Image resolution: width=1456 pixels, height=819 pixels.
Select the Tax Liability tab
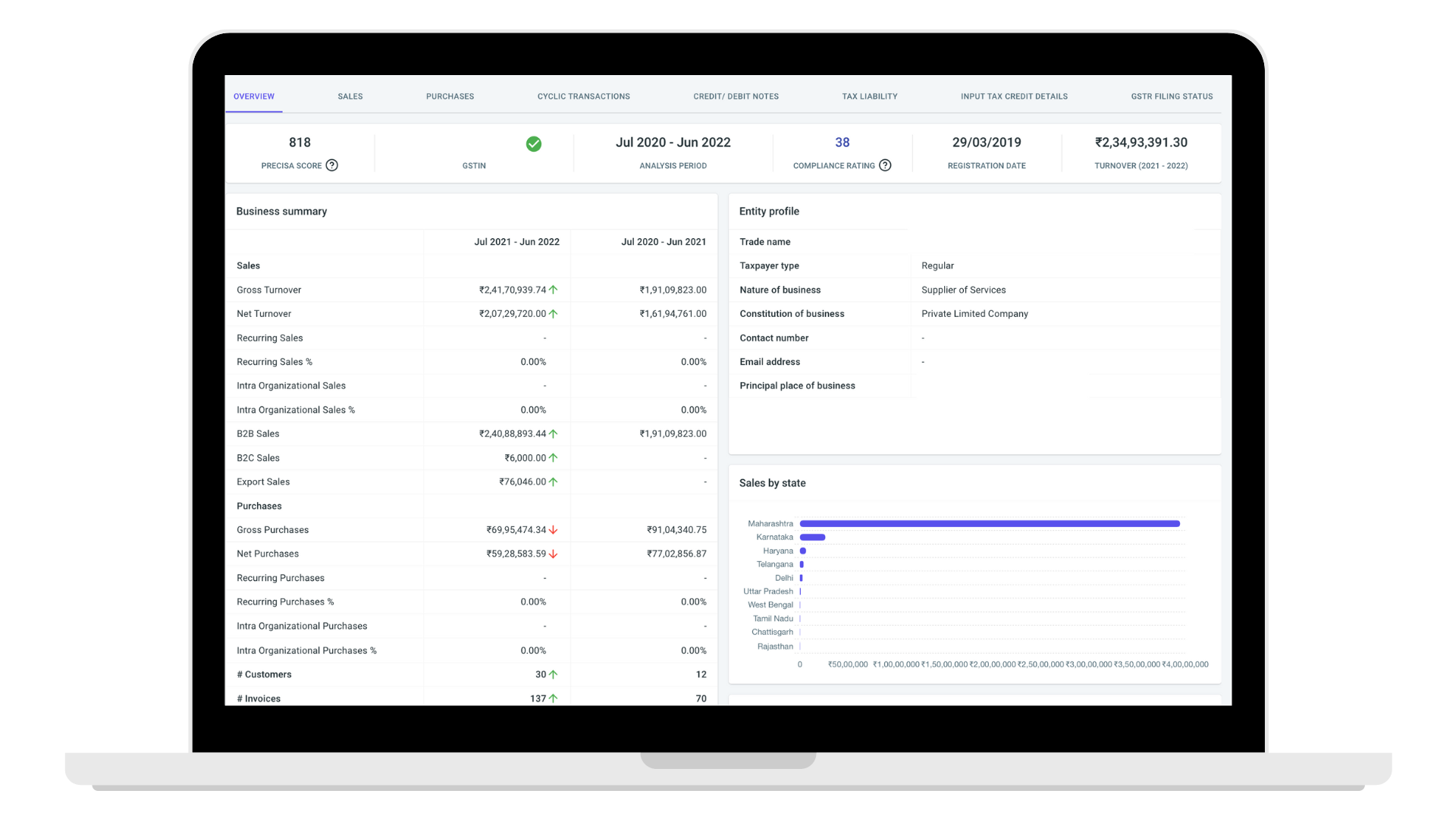pyautogui.click(x=869, y=96)
